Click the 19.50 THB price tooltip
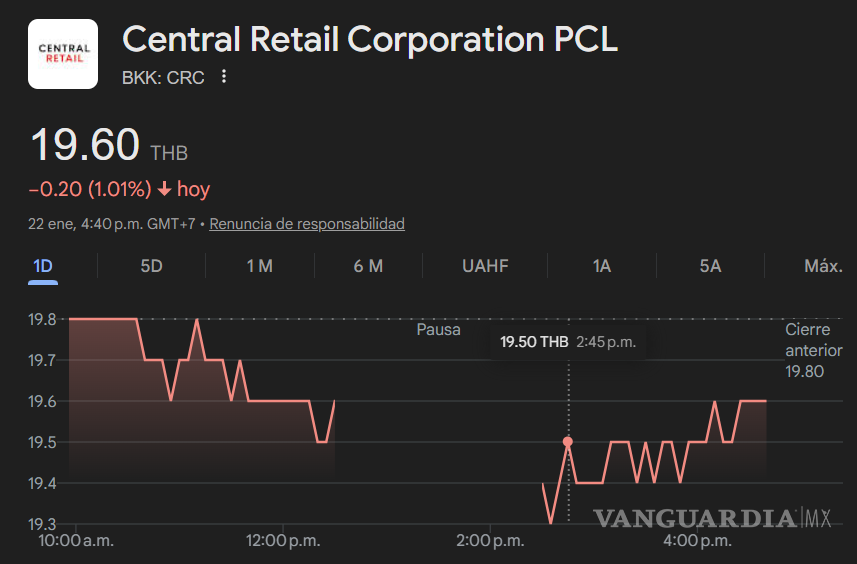Image resolution: width=857 pixels, height=564 pixels. point(567,342)
